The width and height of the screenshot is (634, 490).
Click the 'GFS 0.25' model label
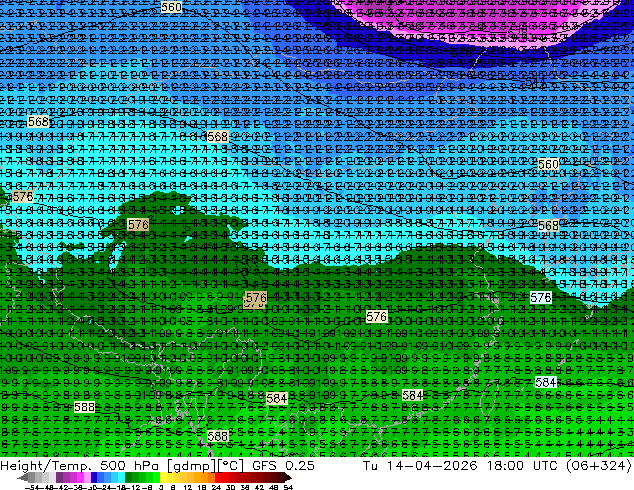[x=283, y=465]
